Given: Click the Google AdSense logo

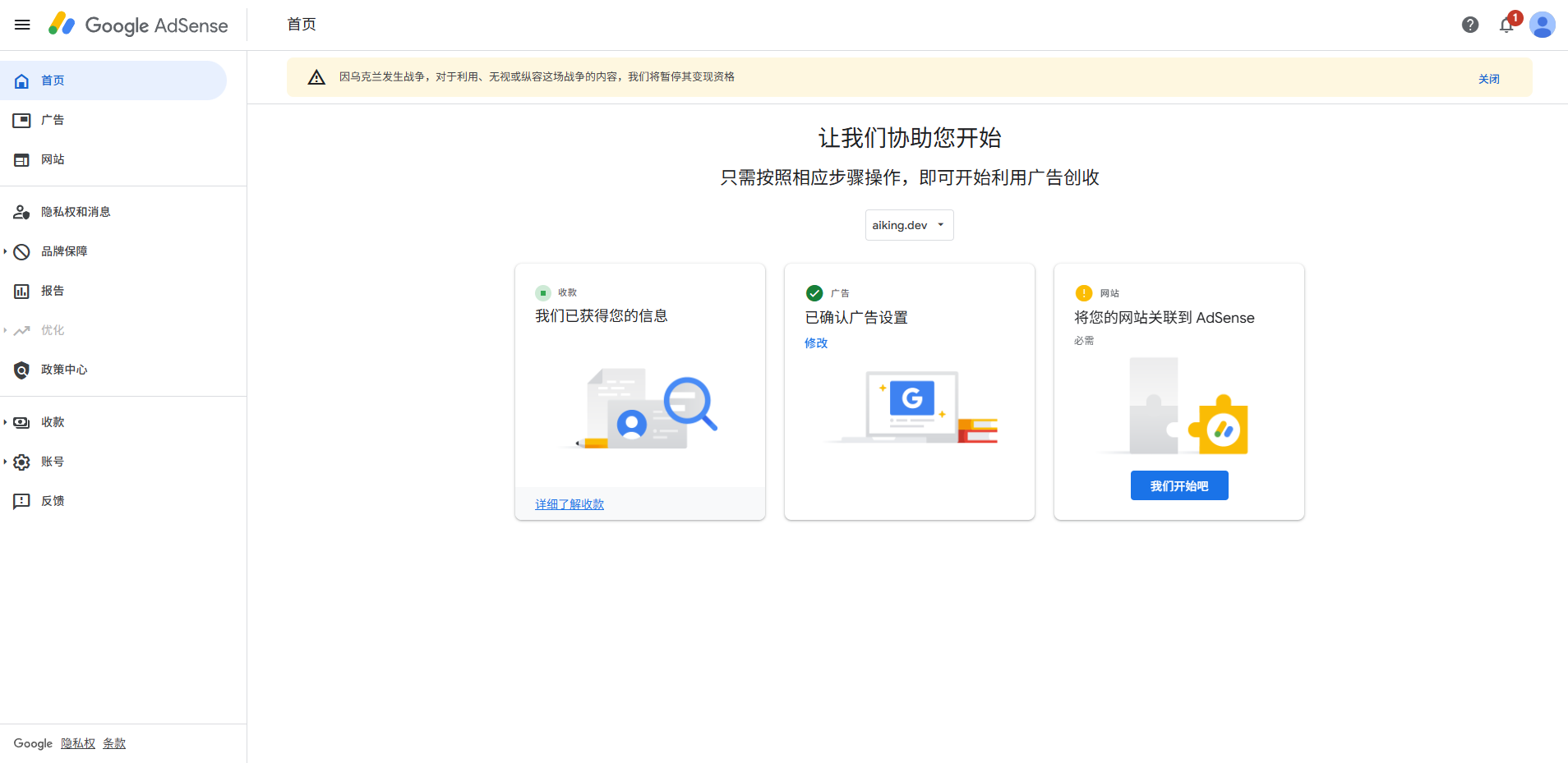Looking at the screenshot, I should pyautogui.click(x=138, y=25).
